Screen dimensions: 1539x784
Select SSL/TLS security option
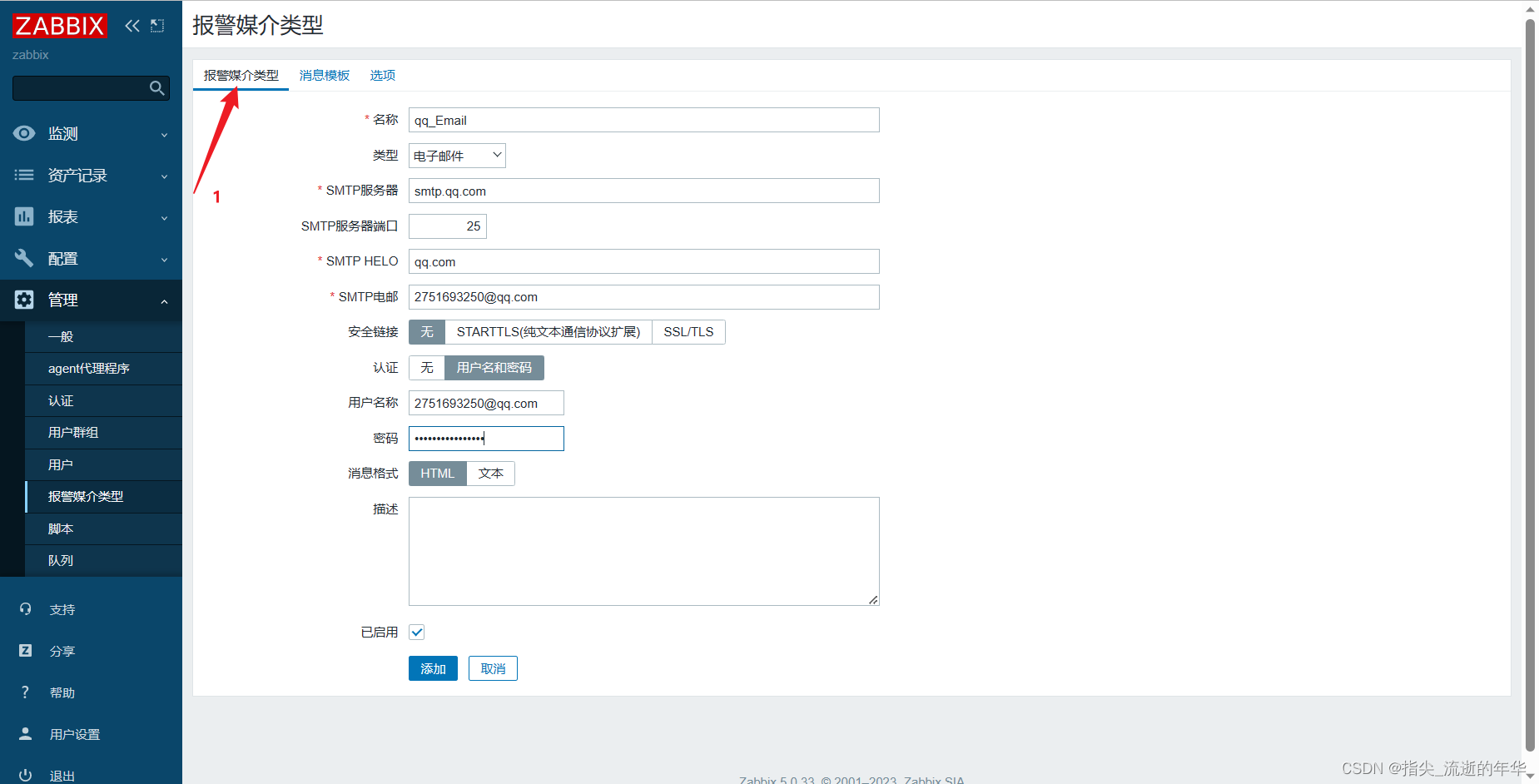tap(688, 332)
